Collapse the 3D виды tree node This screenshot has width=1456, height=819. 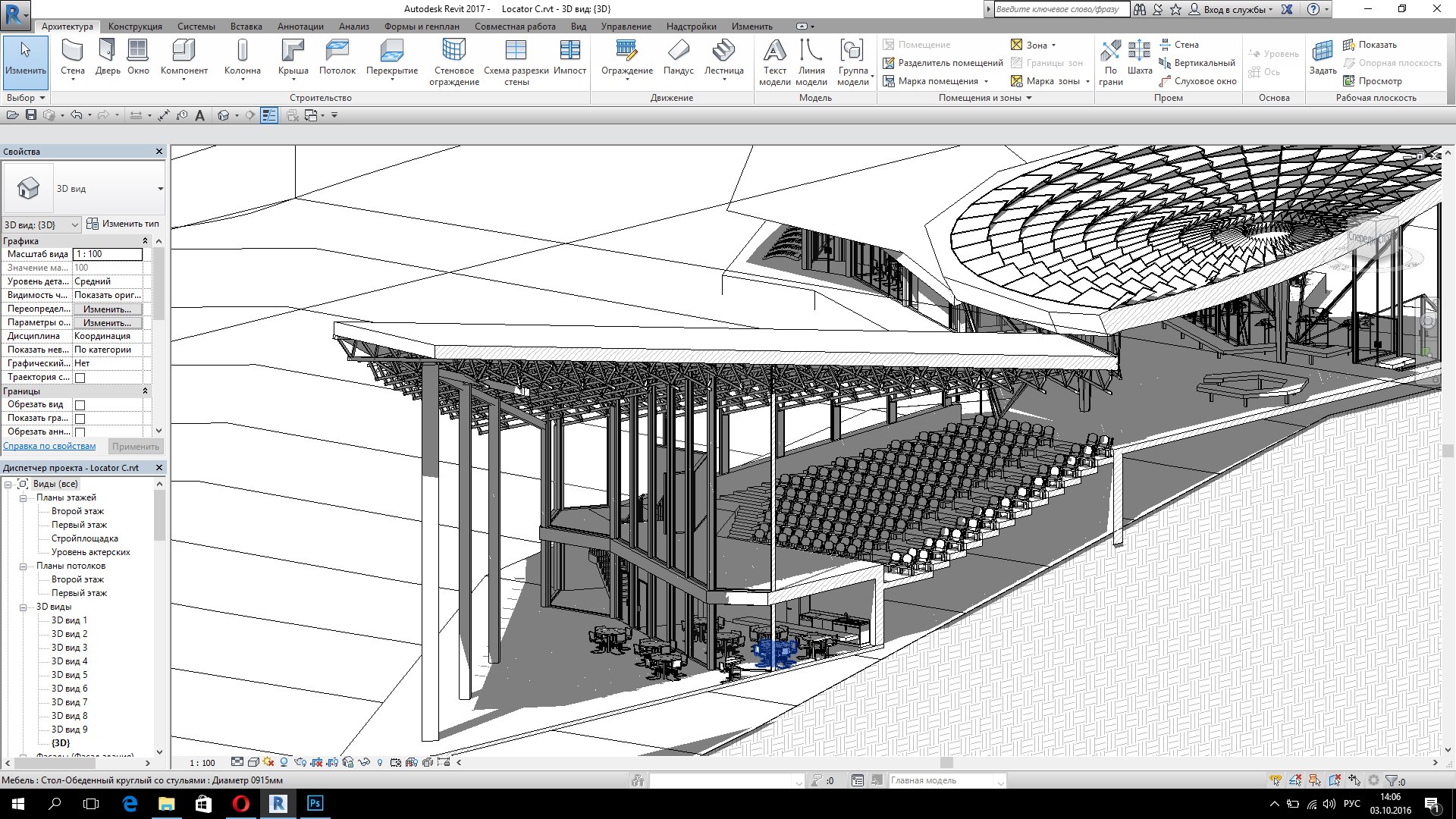(x=24, y=607)
